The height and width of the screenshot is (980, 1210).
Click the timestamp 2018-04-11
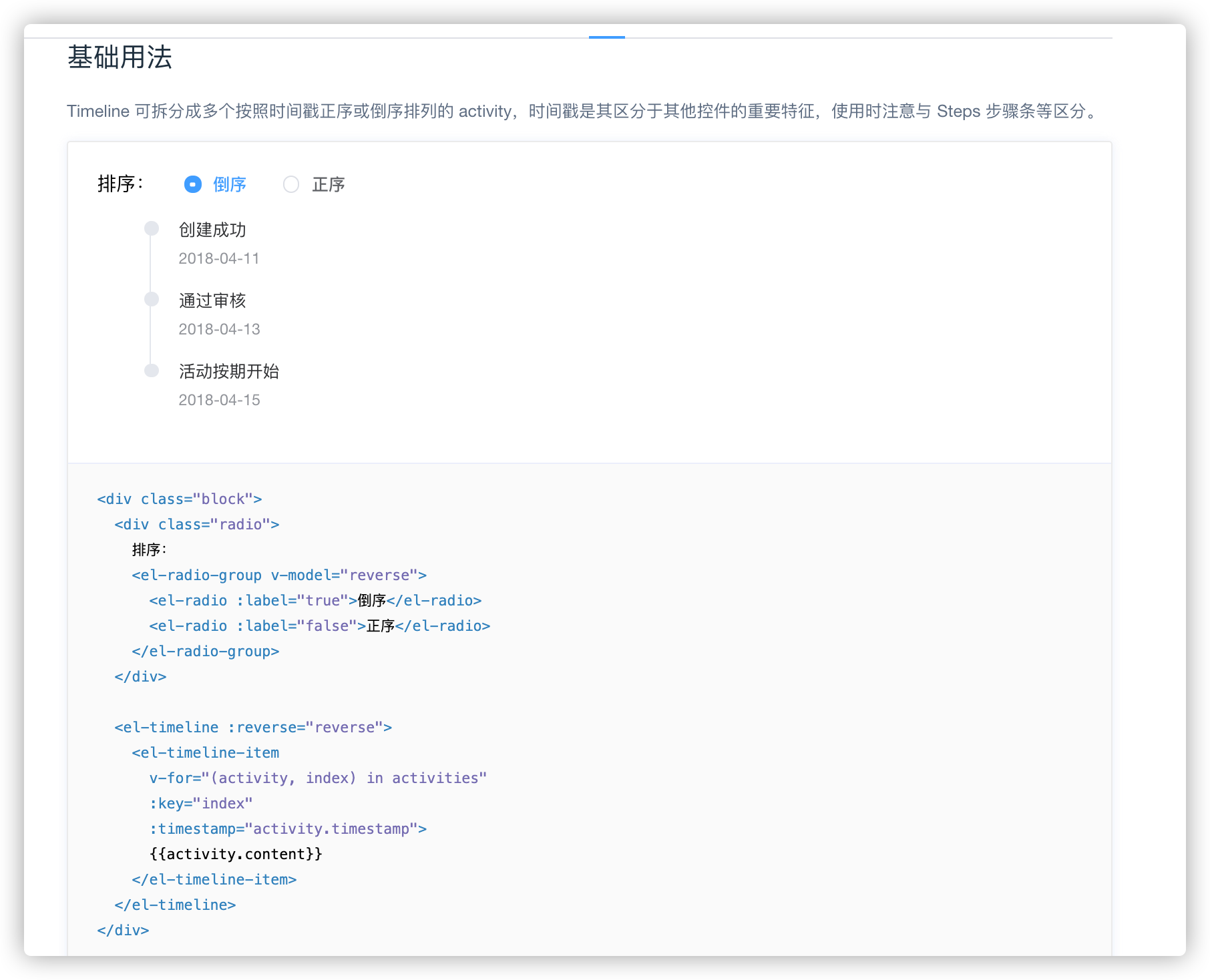pyautogui.click(x=219, y=258)
